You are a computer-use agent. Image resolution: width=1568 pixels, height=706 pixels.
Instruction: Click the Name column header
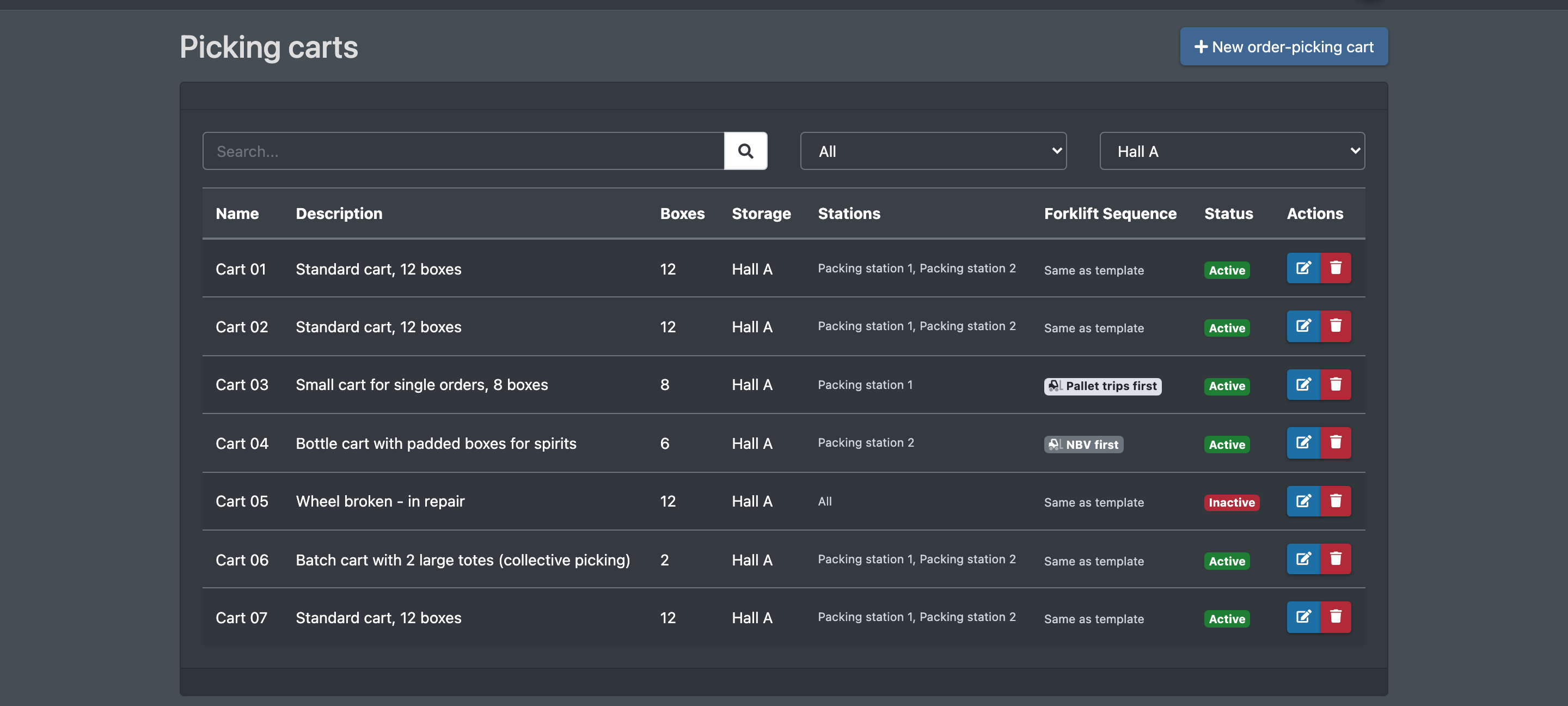(237, 213)
